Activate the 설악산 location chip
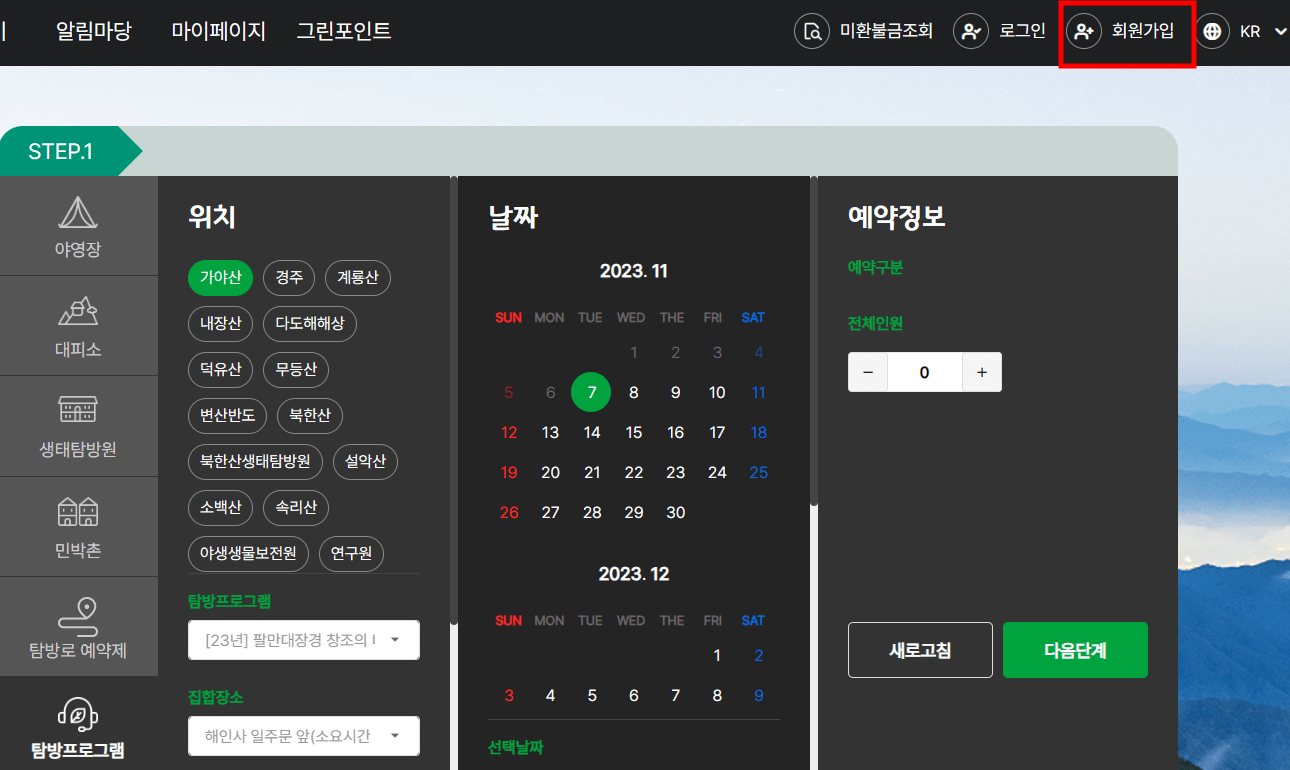1290x770 pixels. click(x=365, y=462)
